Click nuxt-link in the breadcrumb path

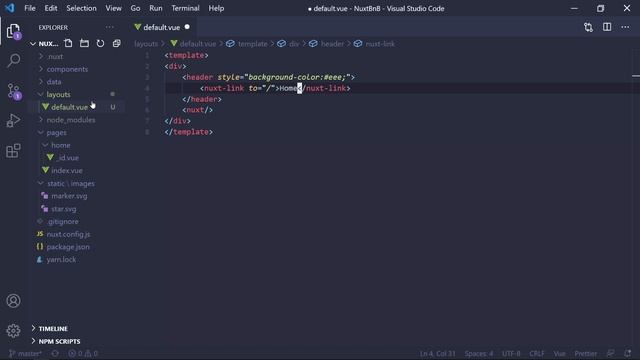380,44
